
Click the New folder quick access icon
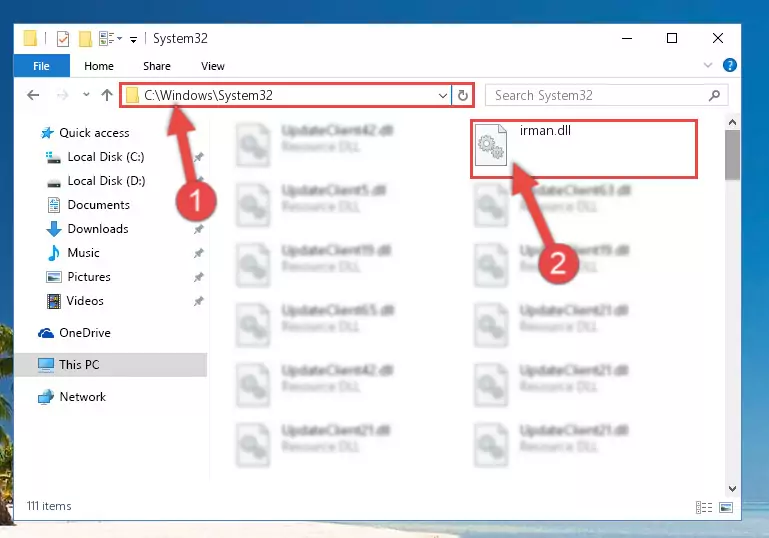coord(85,38)
